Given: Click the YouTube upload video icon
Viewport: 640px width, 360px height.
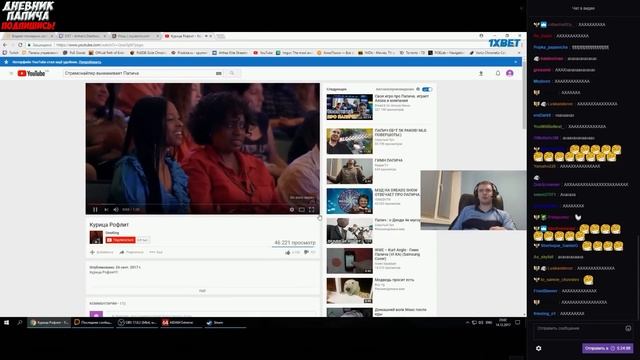Looking at the screenshot, I should coord(481,73).
